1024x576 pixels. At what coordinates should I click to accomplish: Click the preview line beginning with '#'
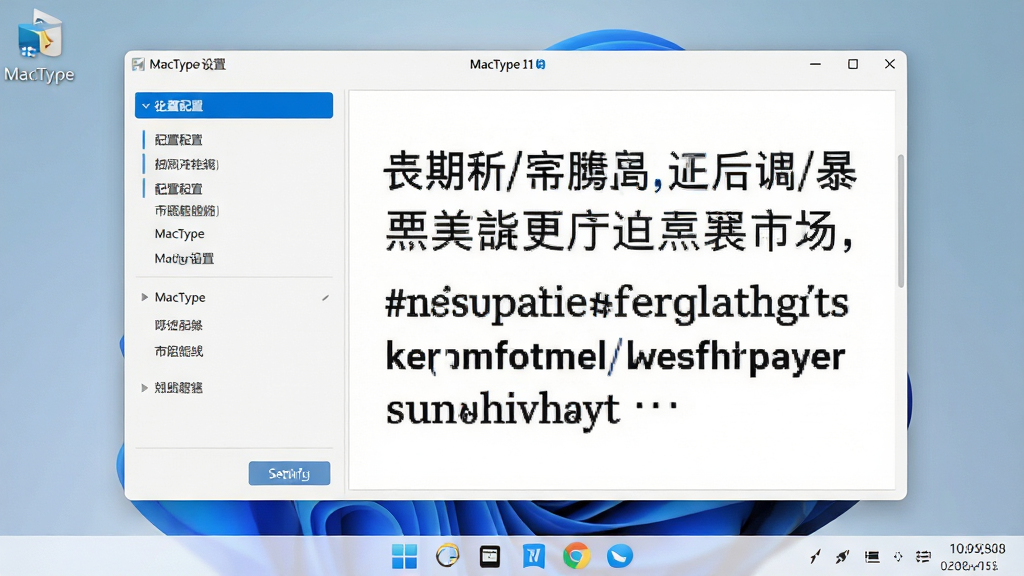point(616,304)
